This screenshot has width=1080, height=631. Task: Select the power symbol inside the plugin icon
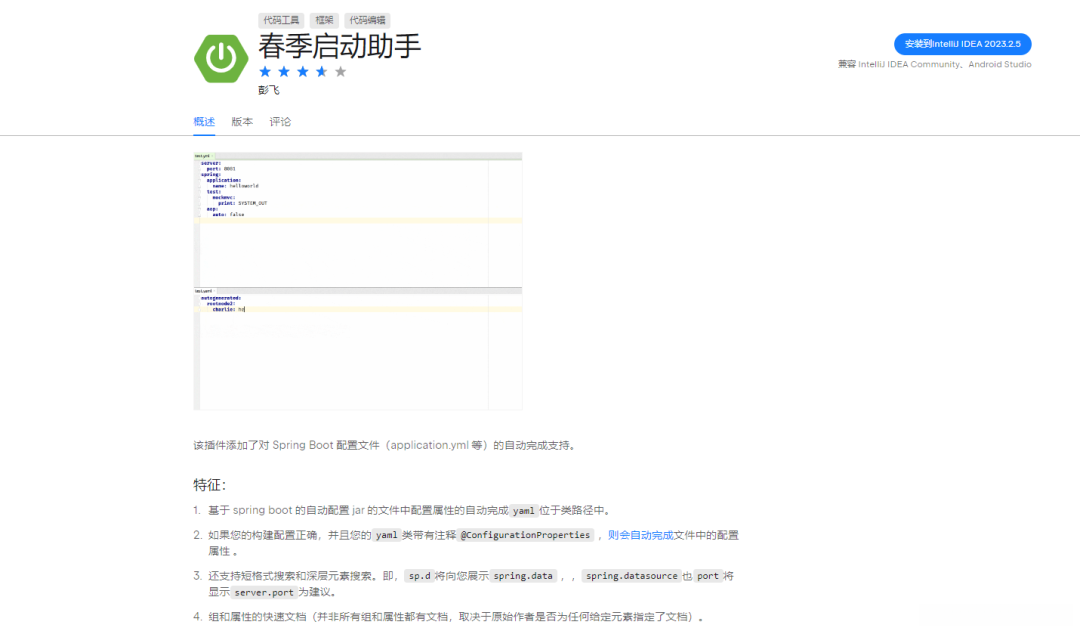(220, 57)
